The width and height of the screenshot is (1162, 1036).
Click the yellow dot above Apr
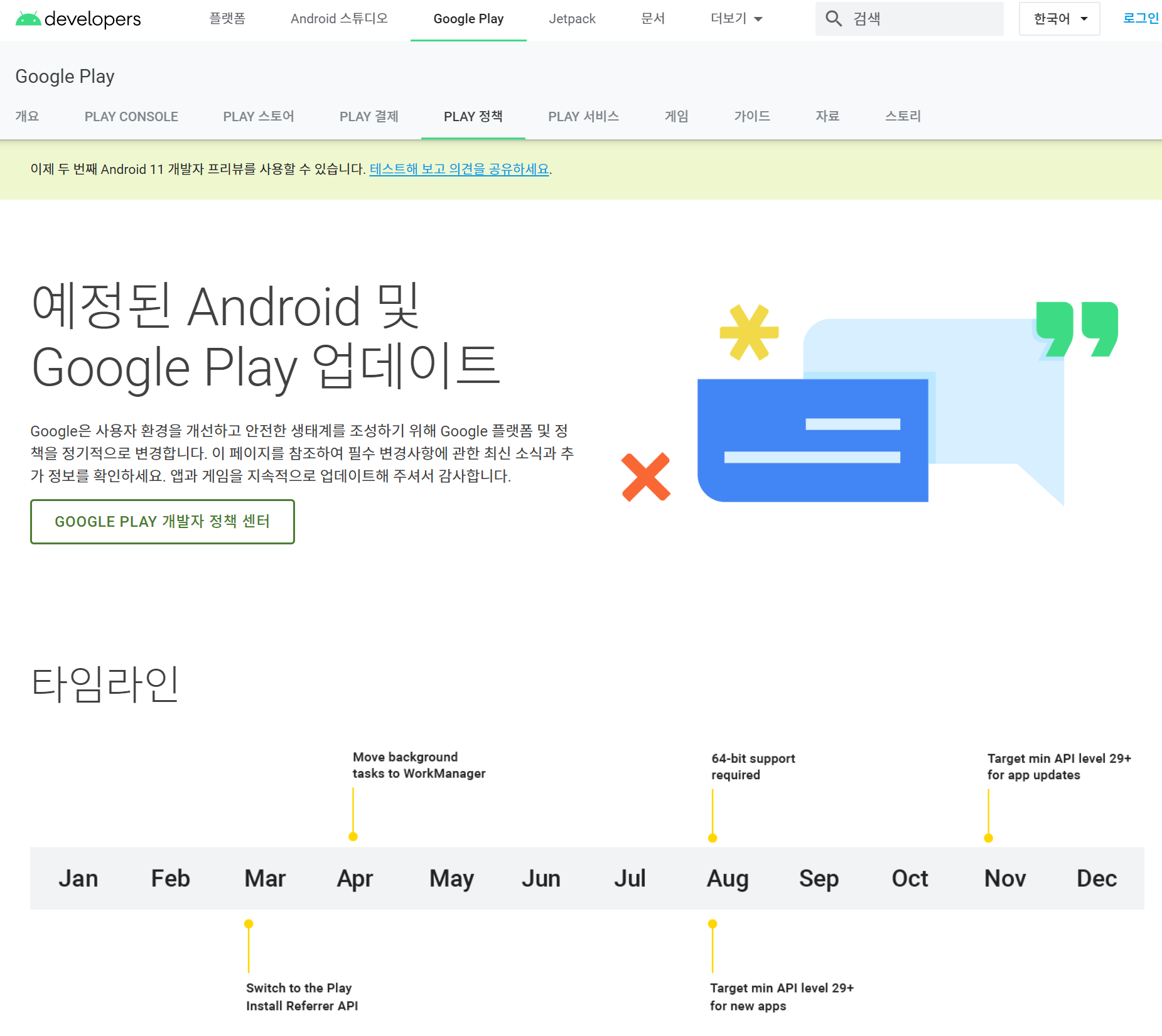click(353, 836)
